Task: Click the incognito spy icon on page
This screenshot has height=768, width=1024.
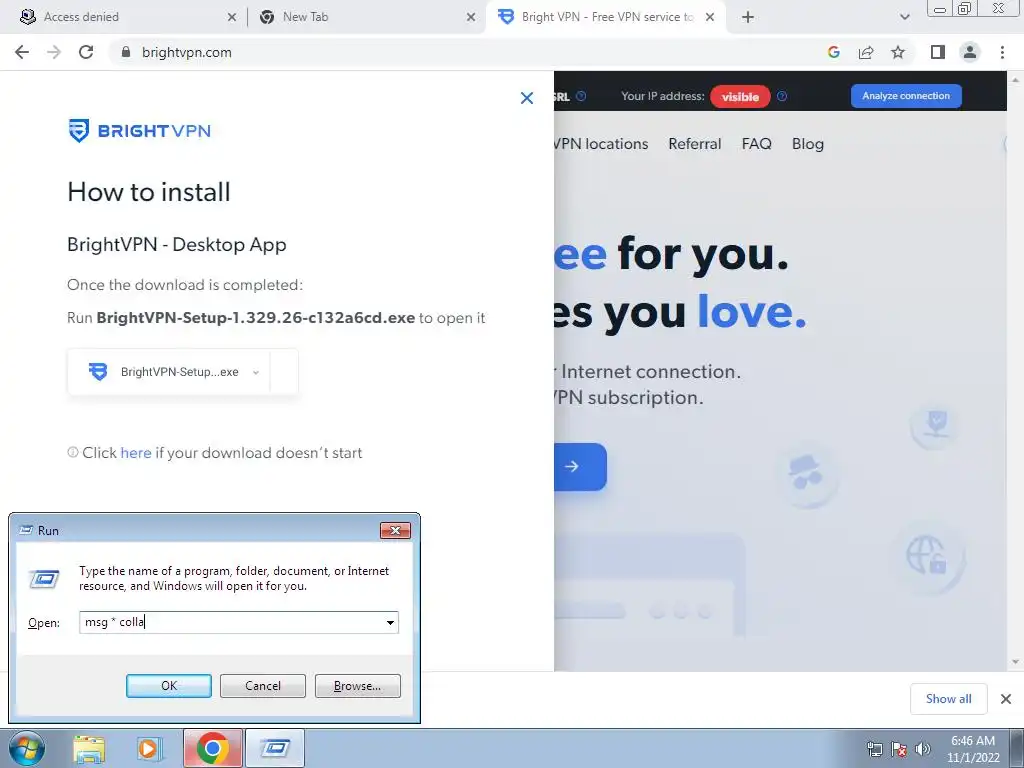Action: pyautogui.click(x=805, y=472)
